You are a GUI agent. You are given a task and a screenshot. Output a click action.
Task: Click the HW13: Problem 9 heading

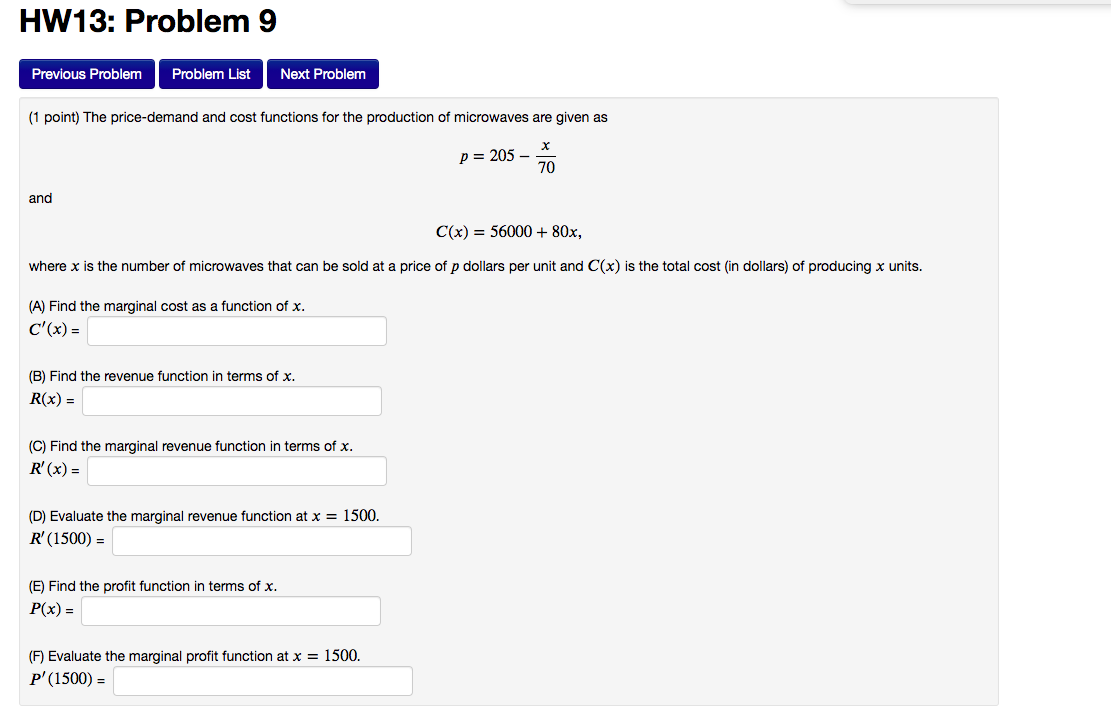click(147, 20)
